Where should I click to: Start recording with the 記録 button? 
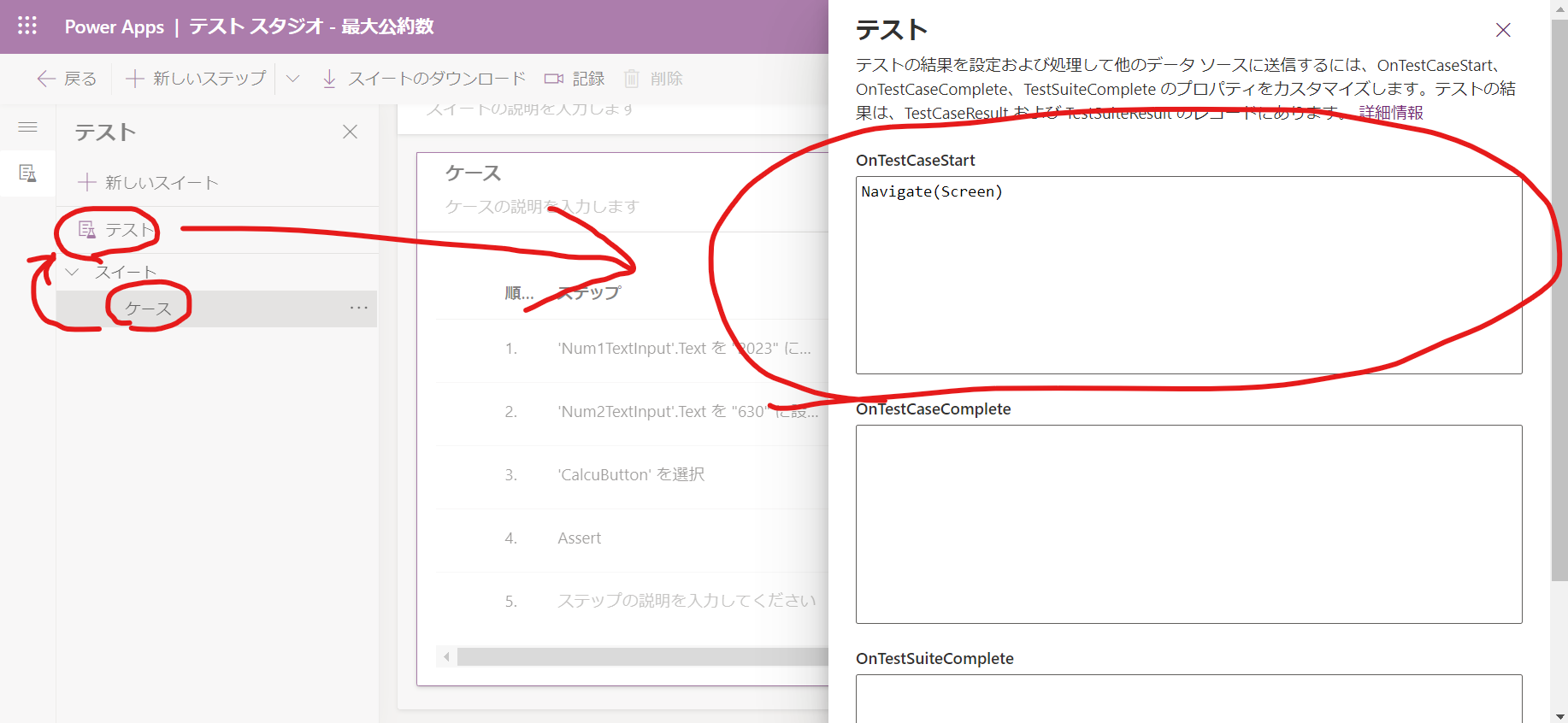click(575, 79)
